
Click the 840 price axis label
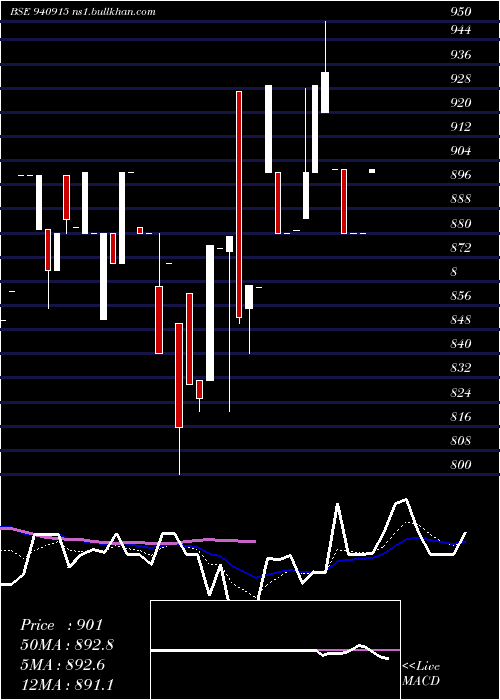click(x=461, y=344)
